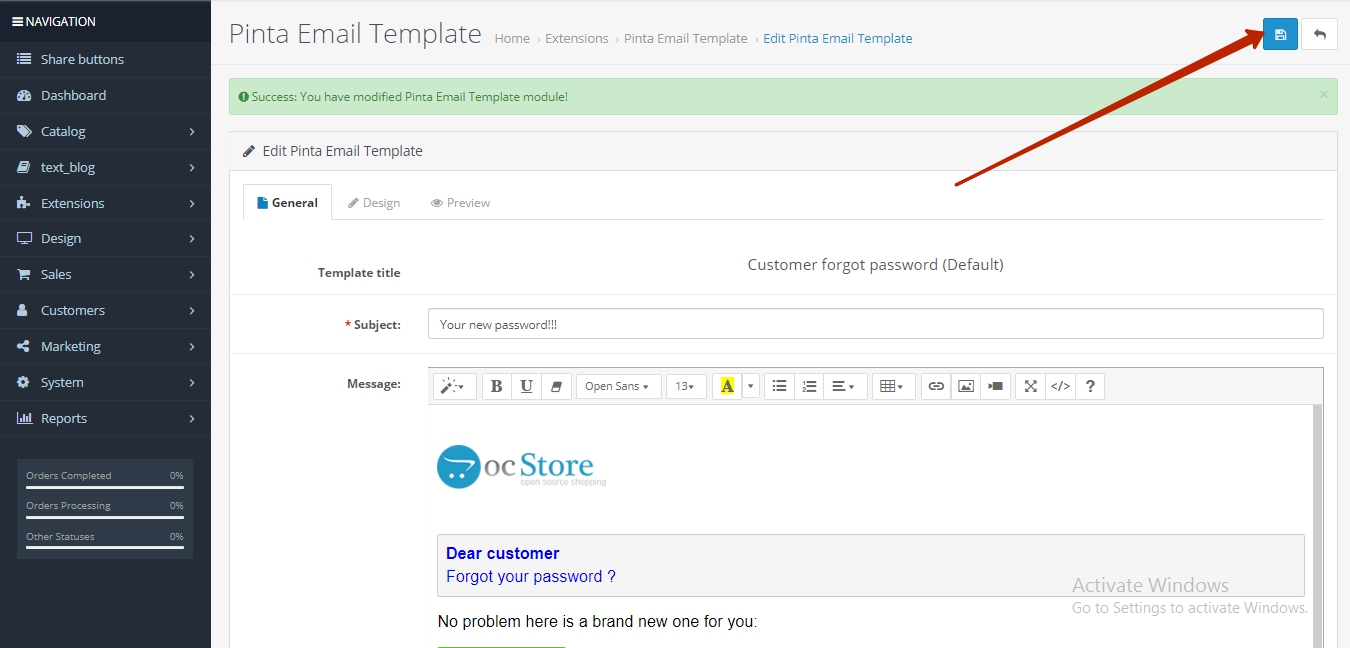Expand the Catalog navigation menu
Screen dimensions: 1350x648
click(x=105, y=131)
